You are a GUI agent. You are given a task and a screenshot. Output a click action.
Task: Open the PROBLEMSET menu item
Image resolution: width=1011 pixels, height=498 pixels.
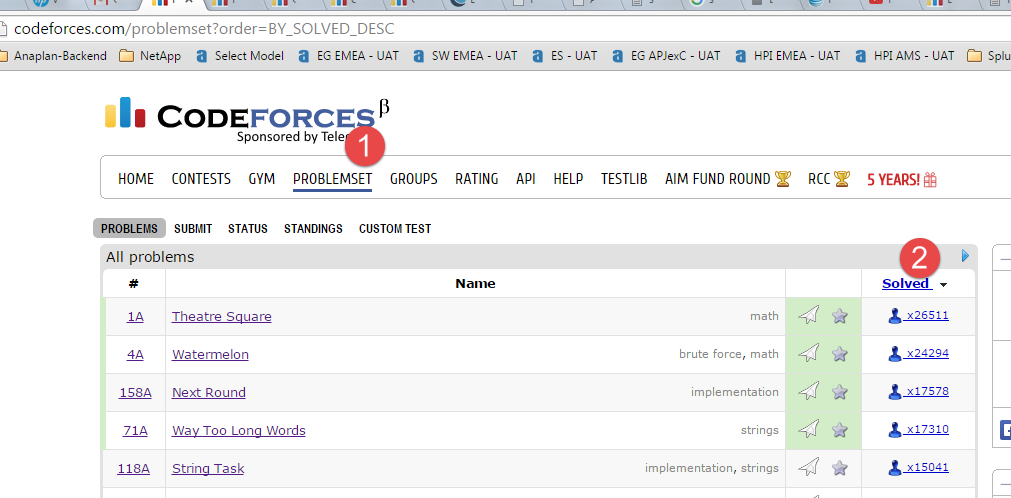click(x=333, y=179)
